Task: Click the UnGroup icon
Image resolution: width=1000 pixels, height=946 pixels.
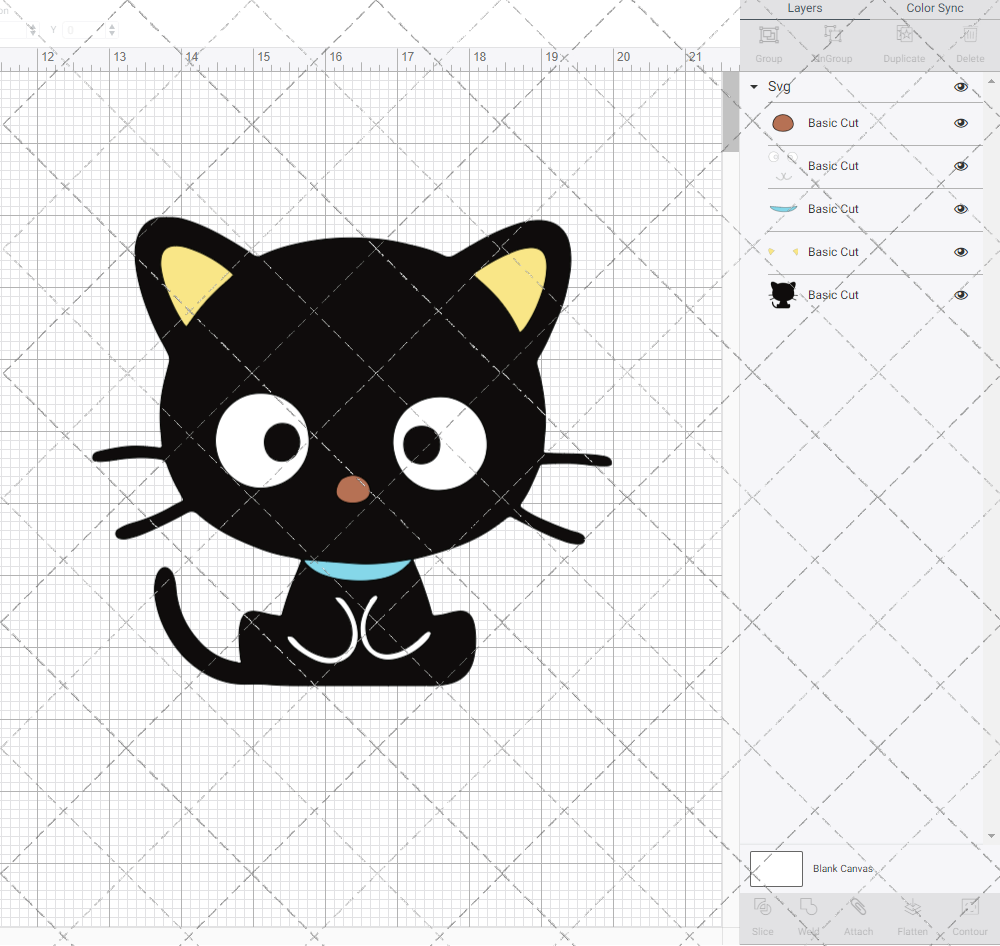Action: (x=832, y=35)
